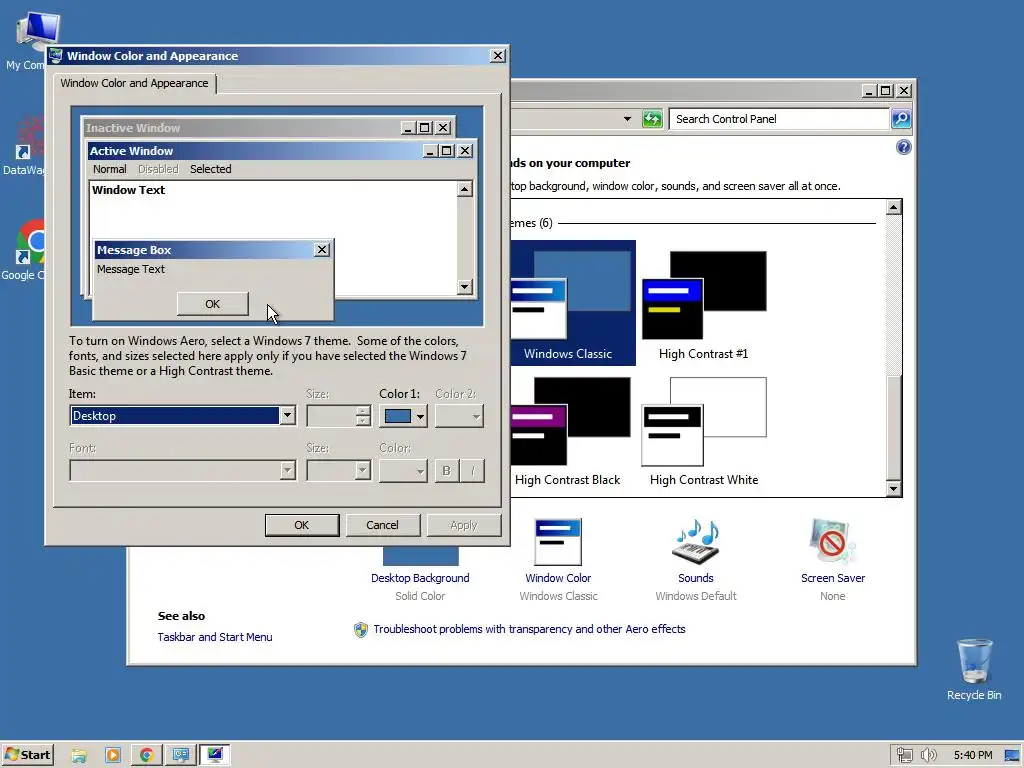
Task: Click the green refresh arrows icon
Action: (x=652, y=119)
